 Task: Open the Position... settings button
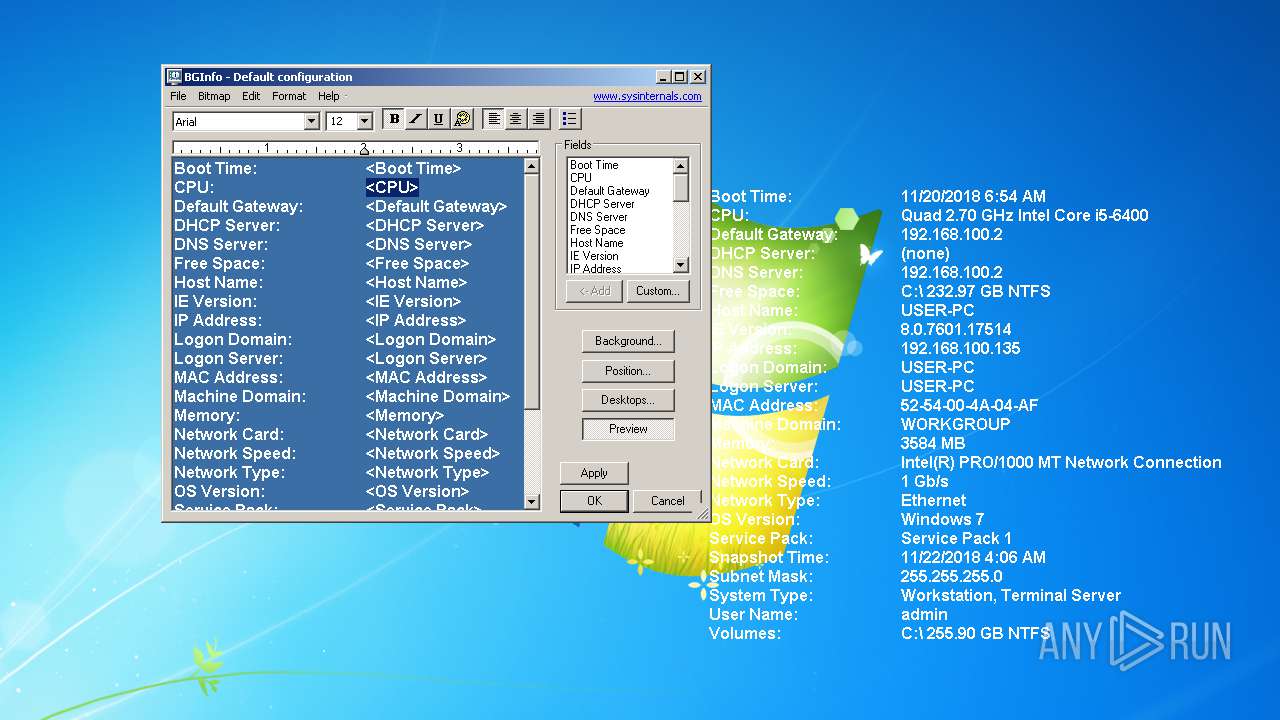(628, 371)
